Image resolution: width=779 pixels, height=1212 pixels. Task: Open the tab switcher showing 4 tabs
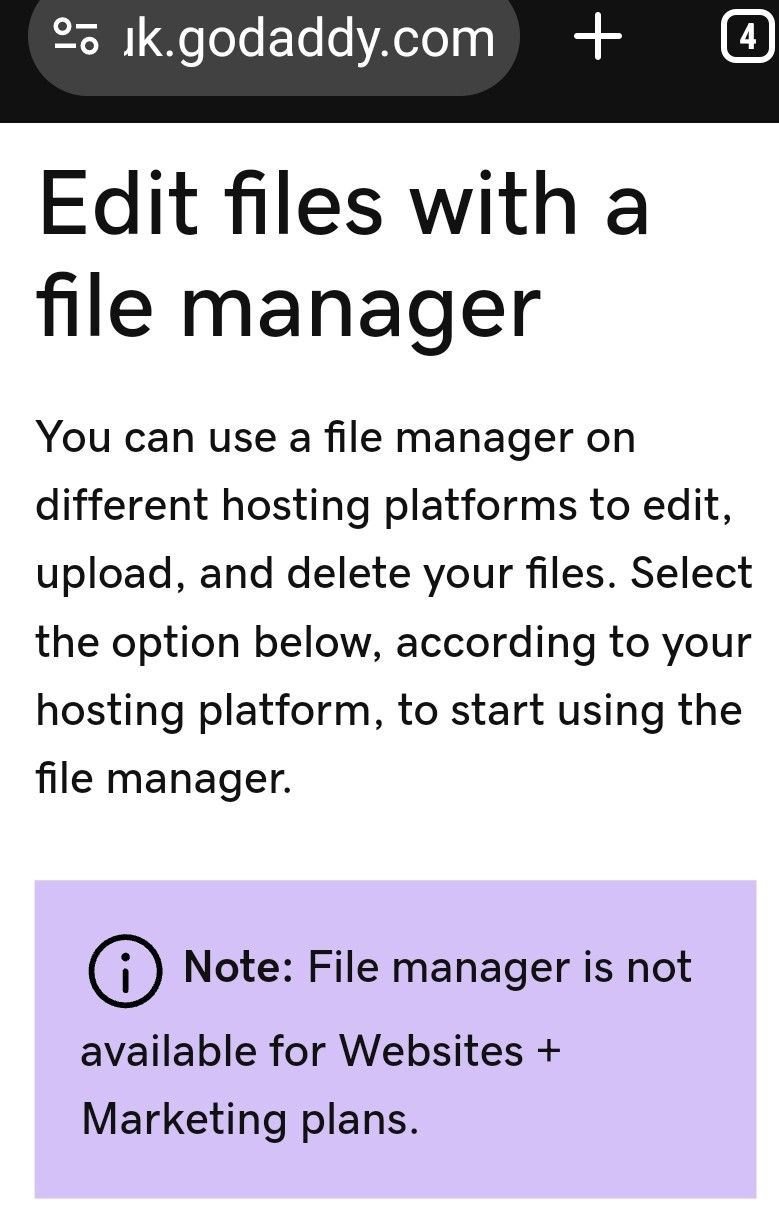tap(747, 38)
